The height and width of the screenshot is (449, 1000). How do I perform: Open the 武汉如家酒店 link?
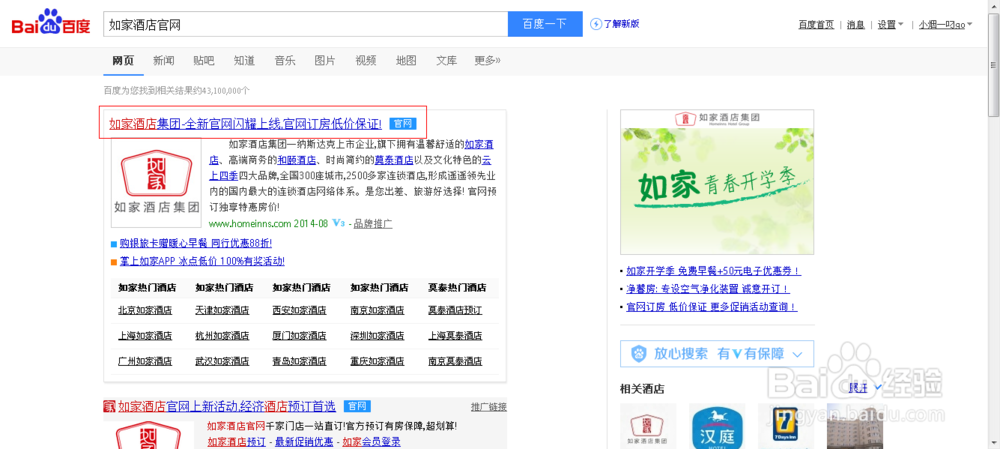pyautogui.click(x=222, y=361)
